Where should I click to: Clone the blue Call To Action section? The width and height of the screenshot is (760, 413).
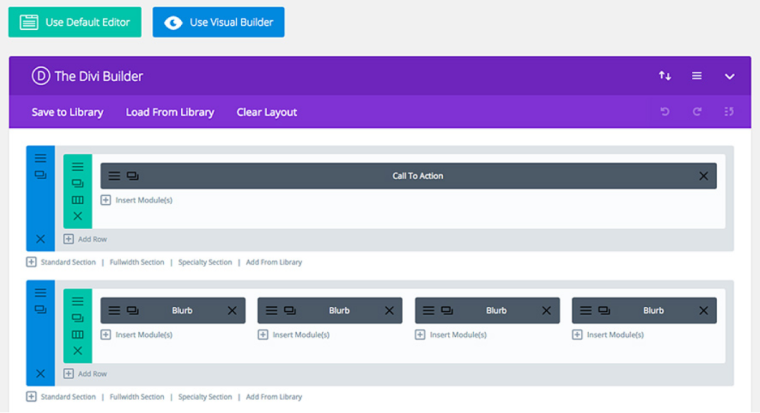pos(41,175)
